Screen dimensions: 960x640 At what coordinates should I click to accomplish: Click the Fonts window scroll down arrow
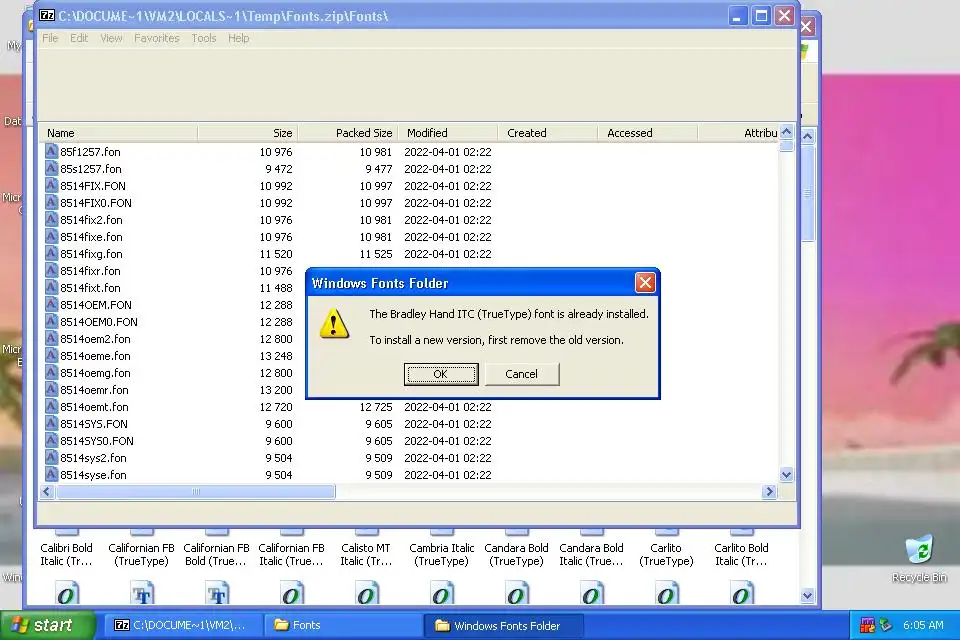808,595
